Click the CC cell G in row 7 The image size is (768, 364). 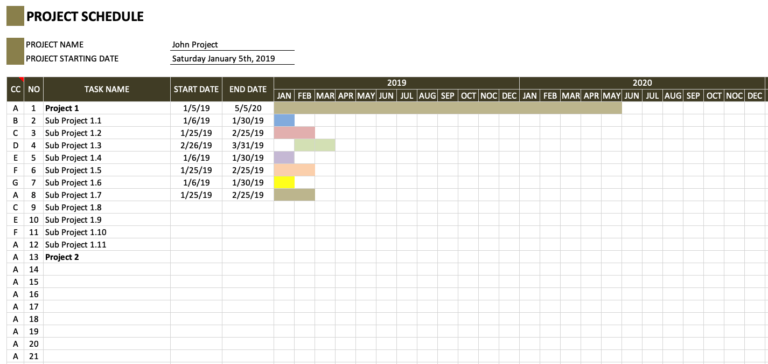pos(16,183)
